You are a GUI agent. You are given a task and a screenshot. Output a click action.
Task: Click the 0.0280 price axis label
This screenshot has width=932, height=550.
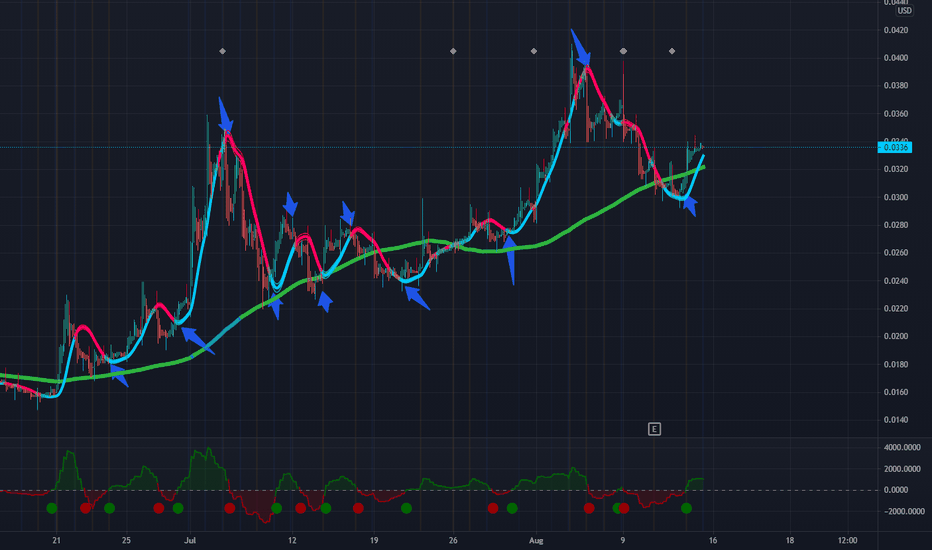(896, 225)
